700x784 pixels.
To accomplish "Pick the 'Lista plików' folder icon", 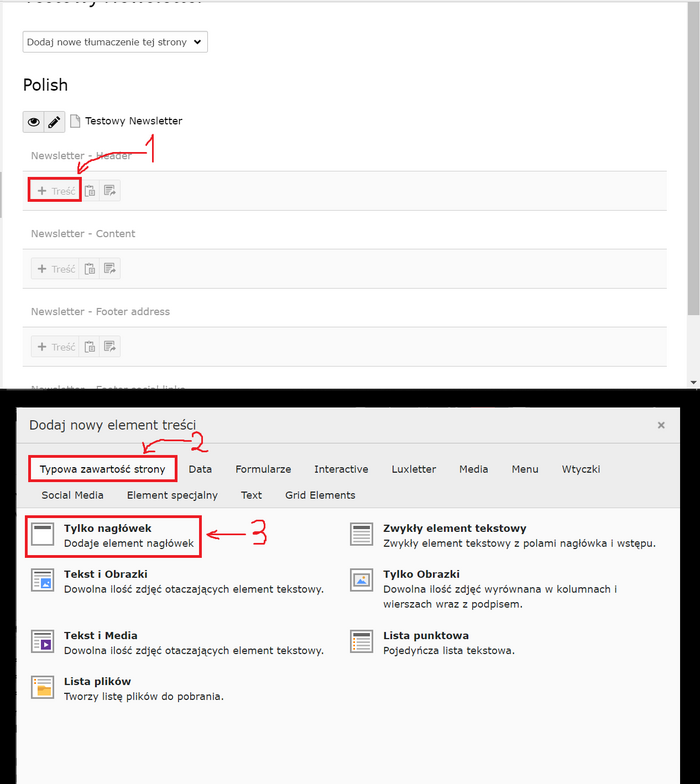I will (43, 687).
